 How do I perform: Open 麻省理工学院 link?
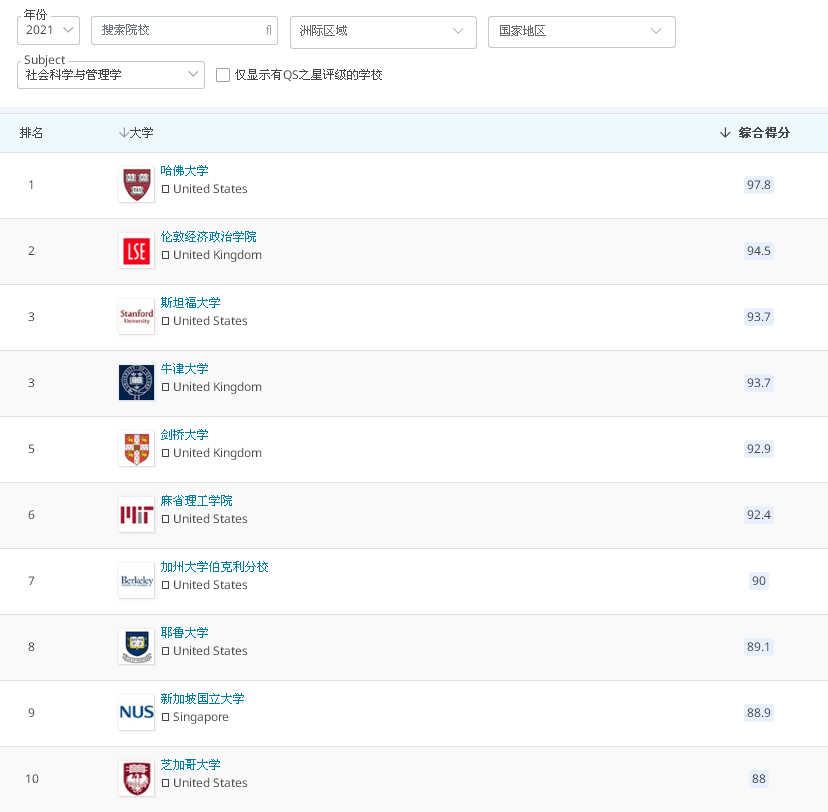pos(196,501)
